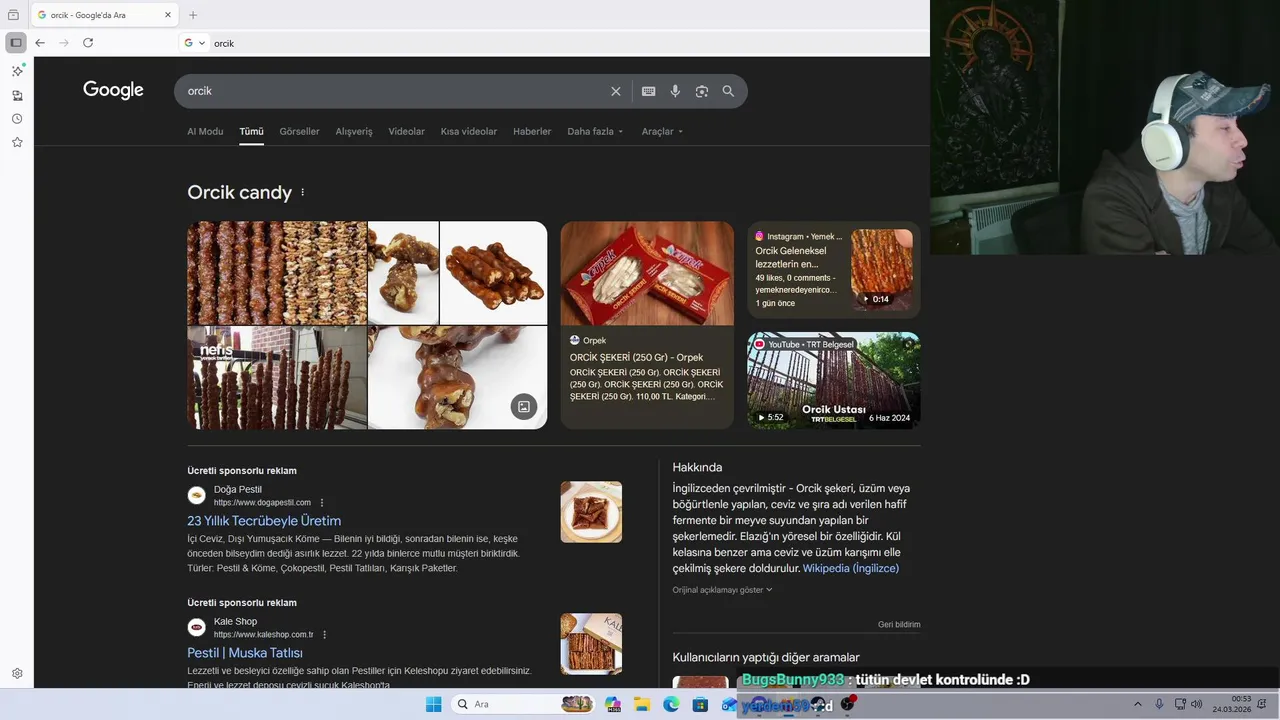Image resolution: width=1280 pixels, height=720 pixels.
Task: Click the Windows taskbar Ara search box
Action: 522,704
